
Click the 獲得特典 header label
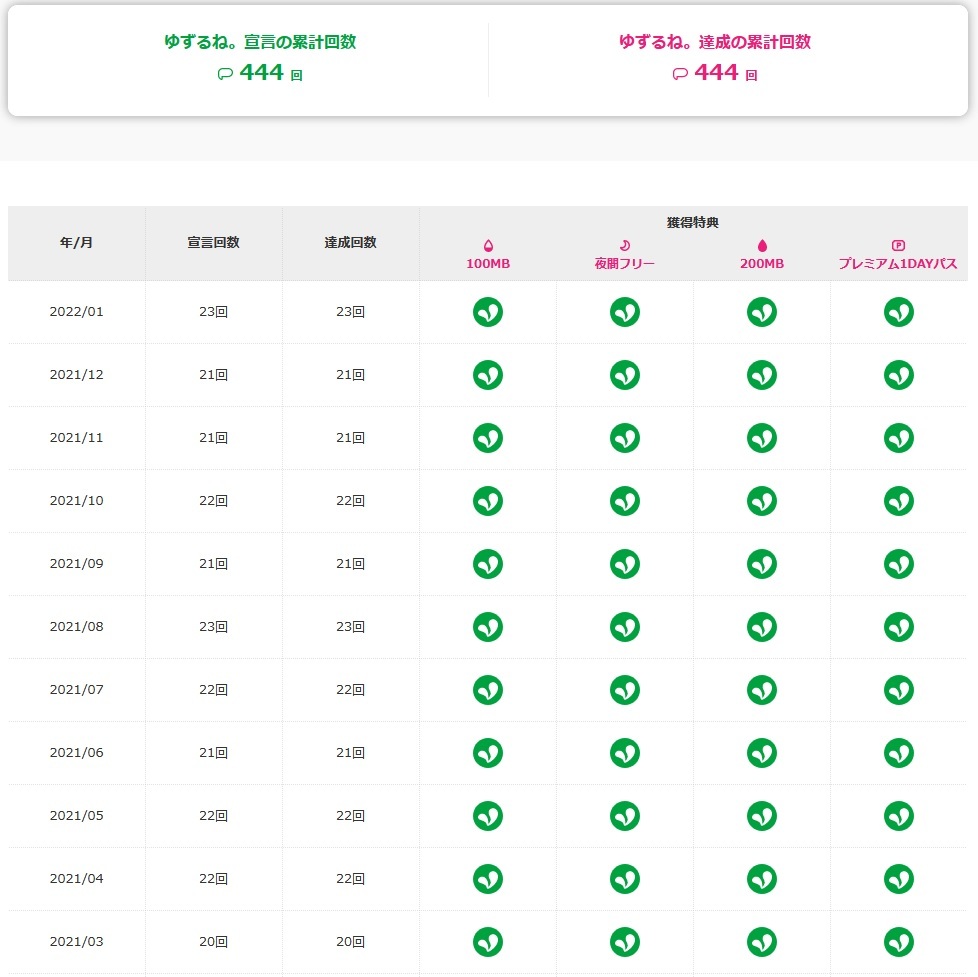[693, 223]
